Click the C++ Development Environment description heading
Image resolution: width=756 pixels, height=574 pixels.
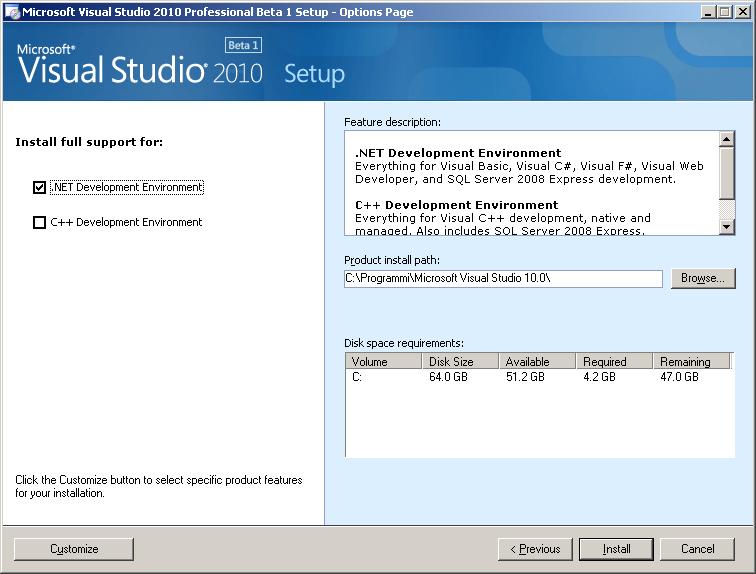pos(457,205)
